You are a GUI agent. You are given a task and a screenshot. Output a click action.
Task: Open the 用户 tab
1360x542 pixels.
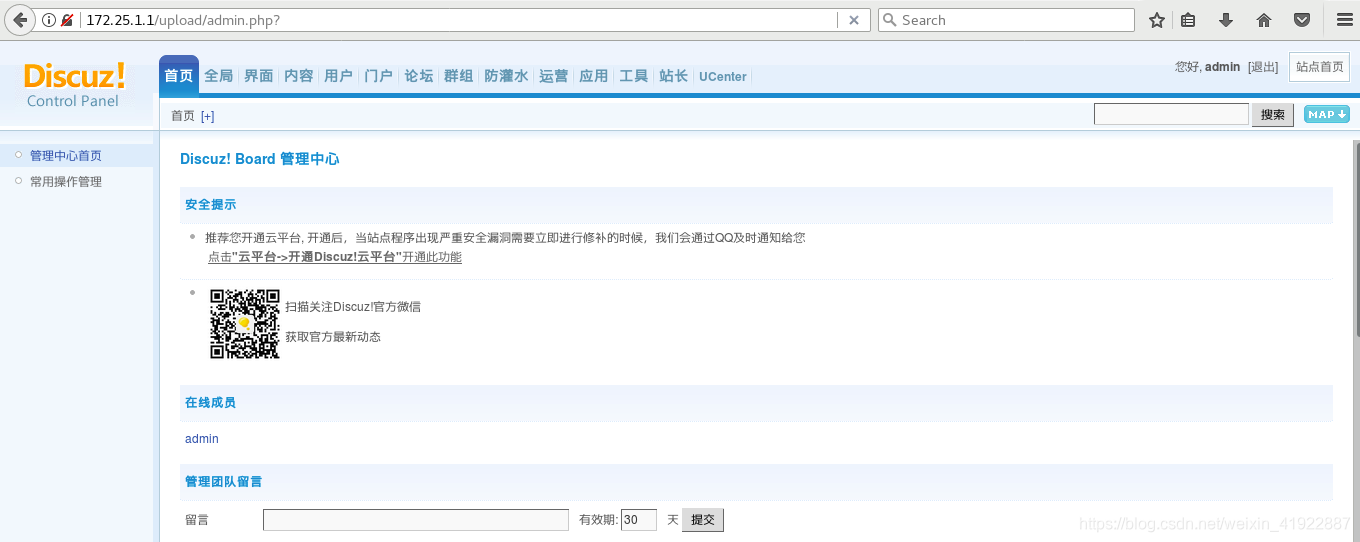338,76
